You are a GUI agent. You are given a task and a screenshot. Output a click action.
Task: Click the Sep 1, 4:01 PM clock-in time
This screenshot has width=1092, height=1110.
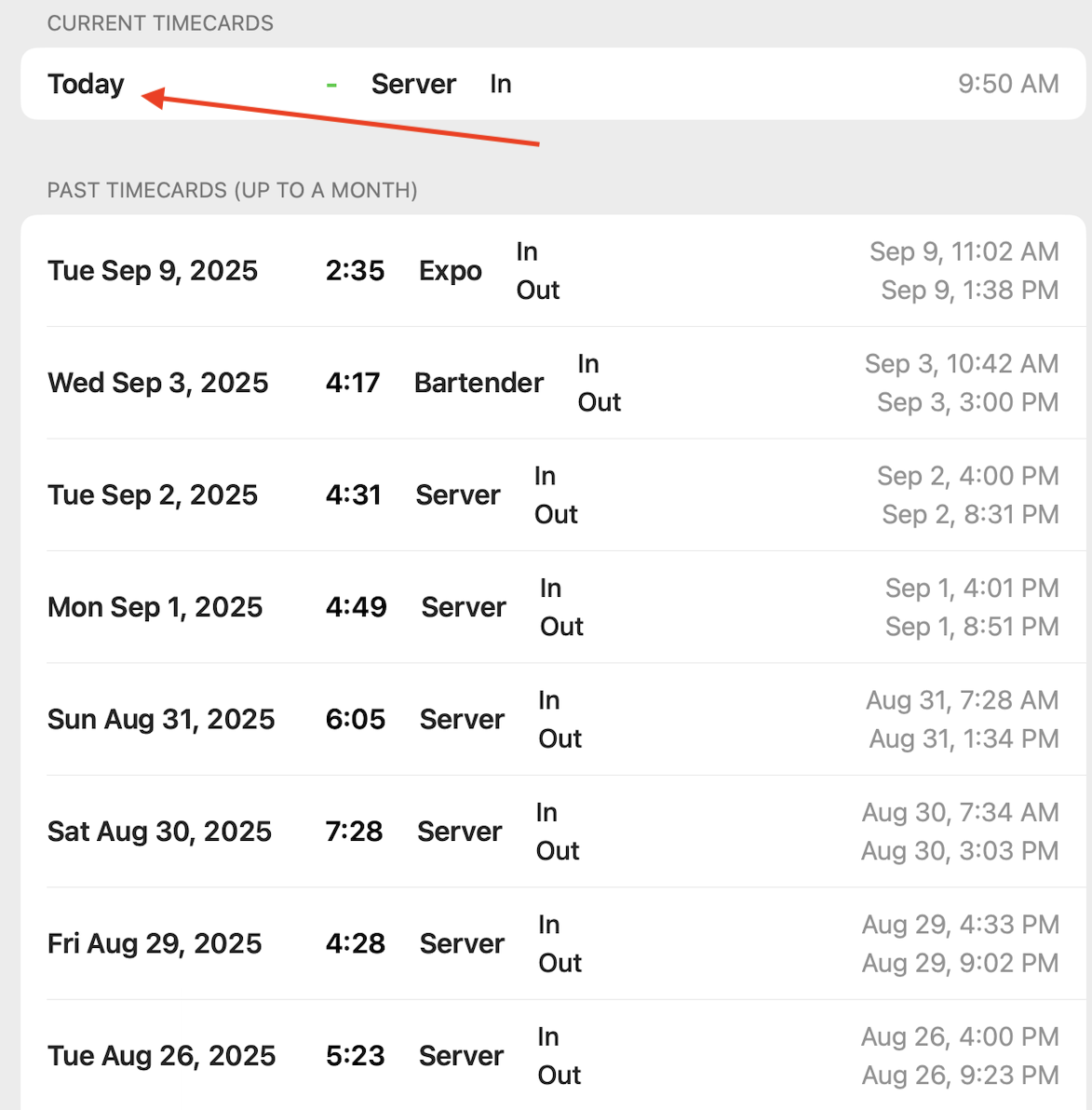(971, 589)
